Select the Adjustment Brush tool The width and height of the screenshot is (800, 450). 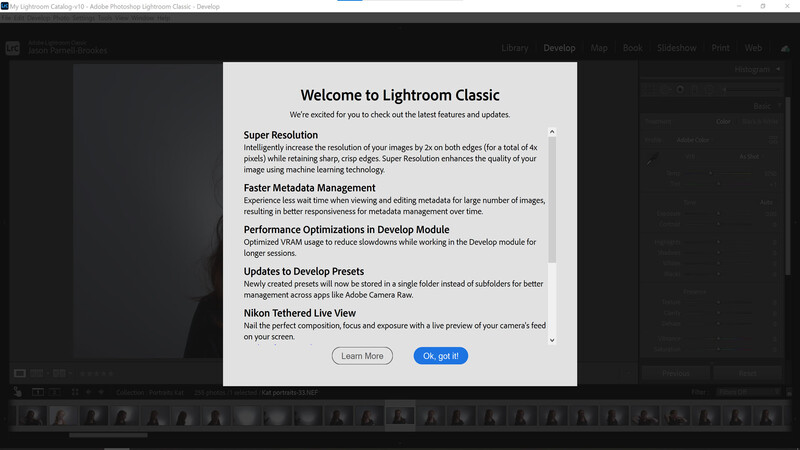pyautogui.click(x=750, y=89)
